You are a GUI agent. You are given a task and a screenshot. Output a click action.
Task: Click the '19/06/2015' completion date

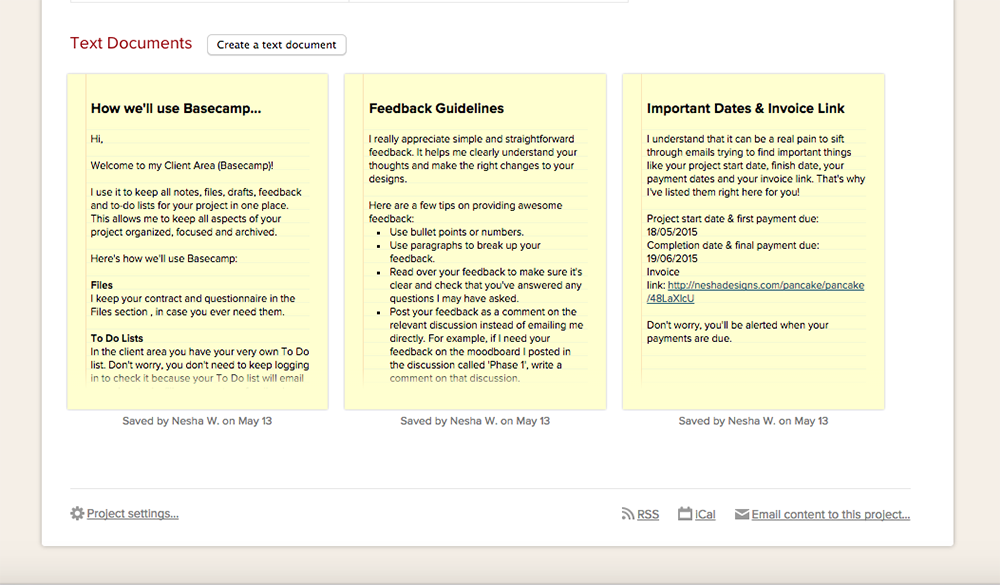(672, 258)
